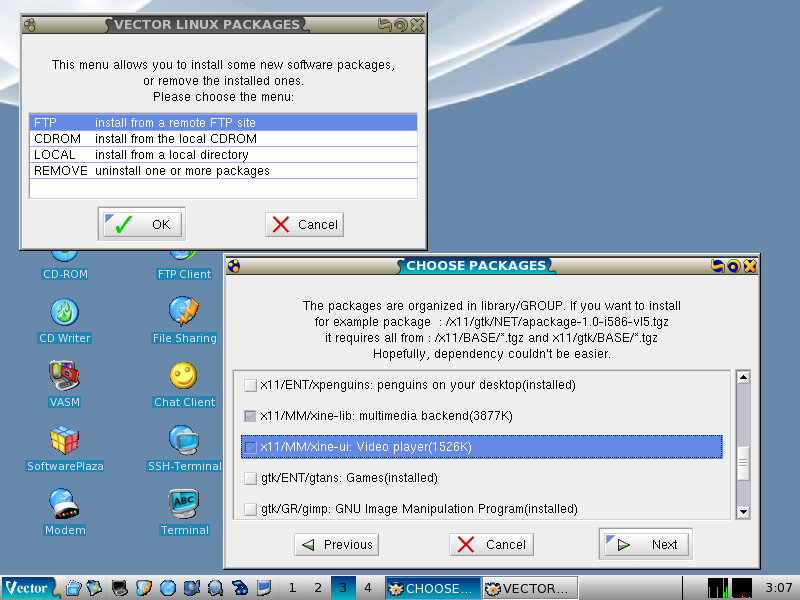Open the Terminal desktop icon
Viewport: 800px width, 600px height.
(x=184, y=505)
